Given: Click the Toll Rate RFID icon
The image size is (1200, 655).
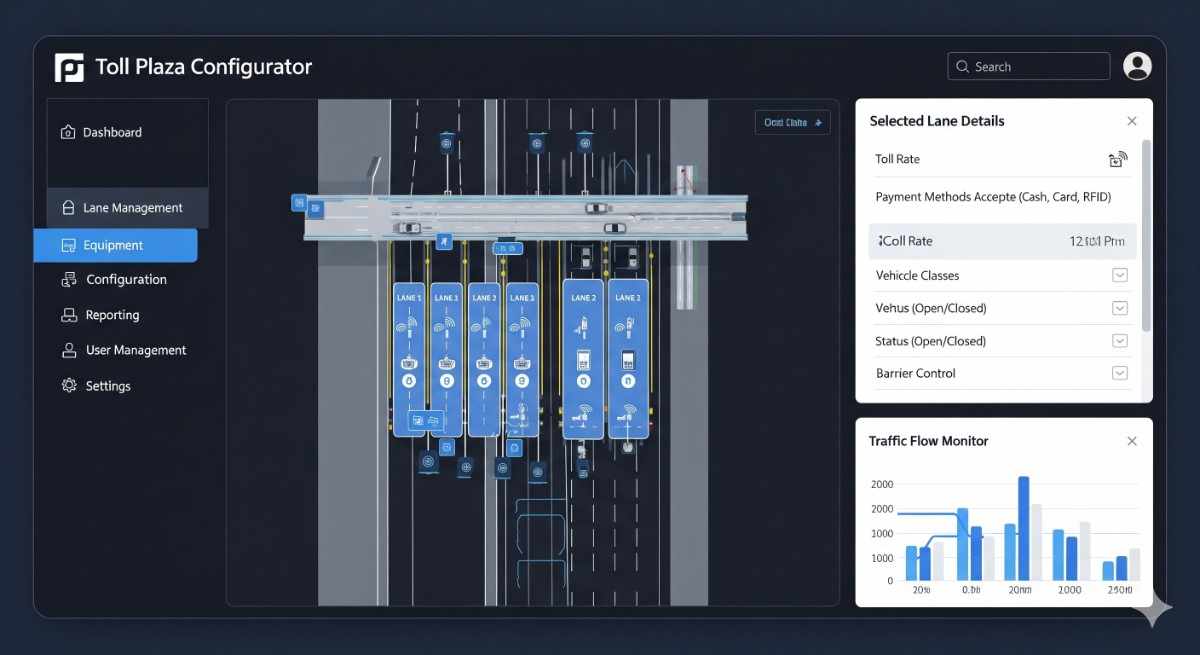Looking at the screenshot, I should tap(1117, 159).
